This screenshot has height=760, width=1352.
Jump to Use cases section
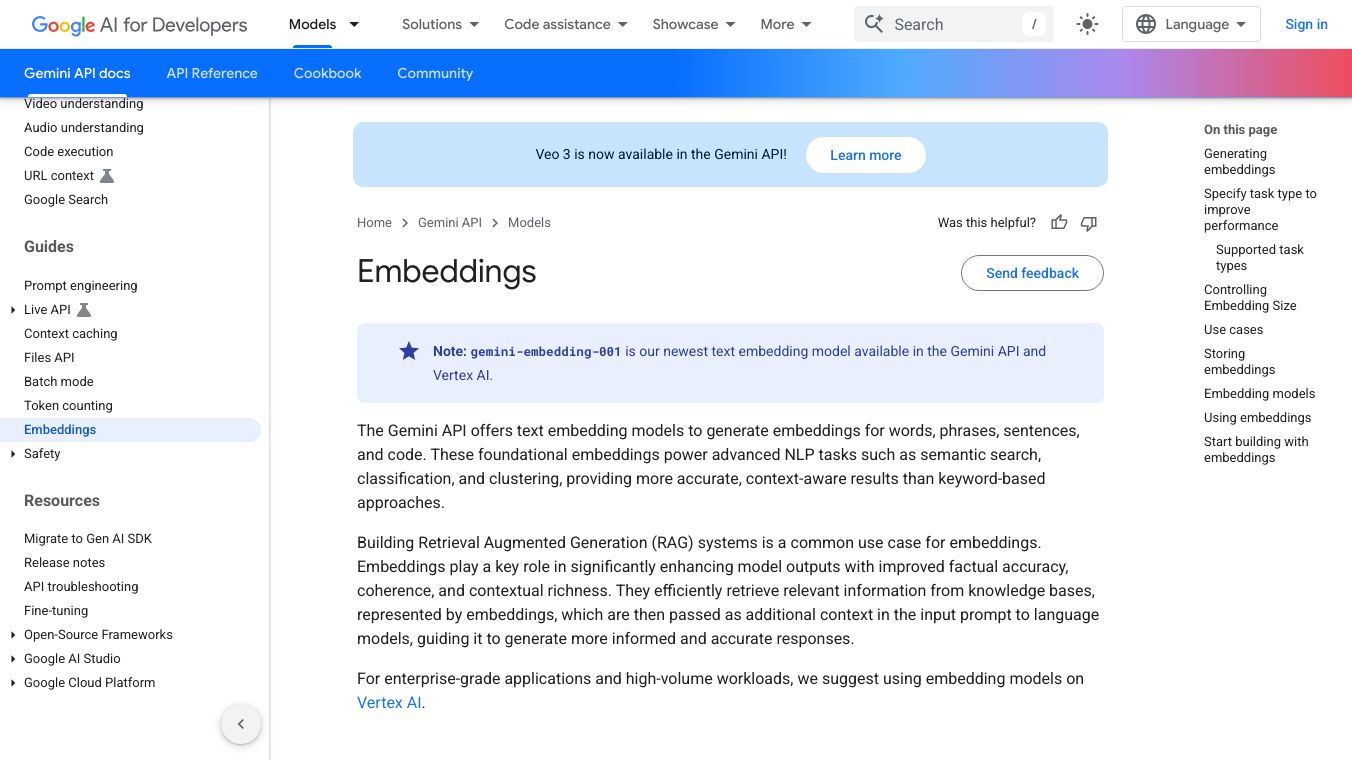point(1233,330)
